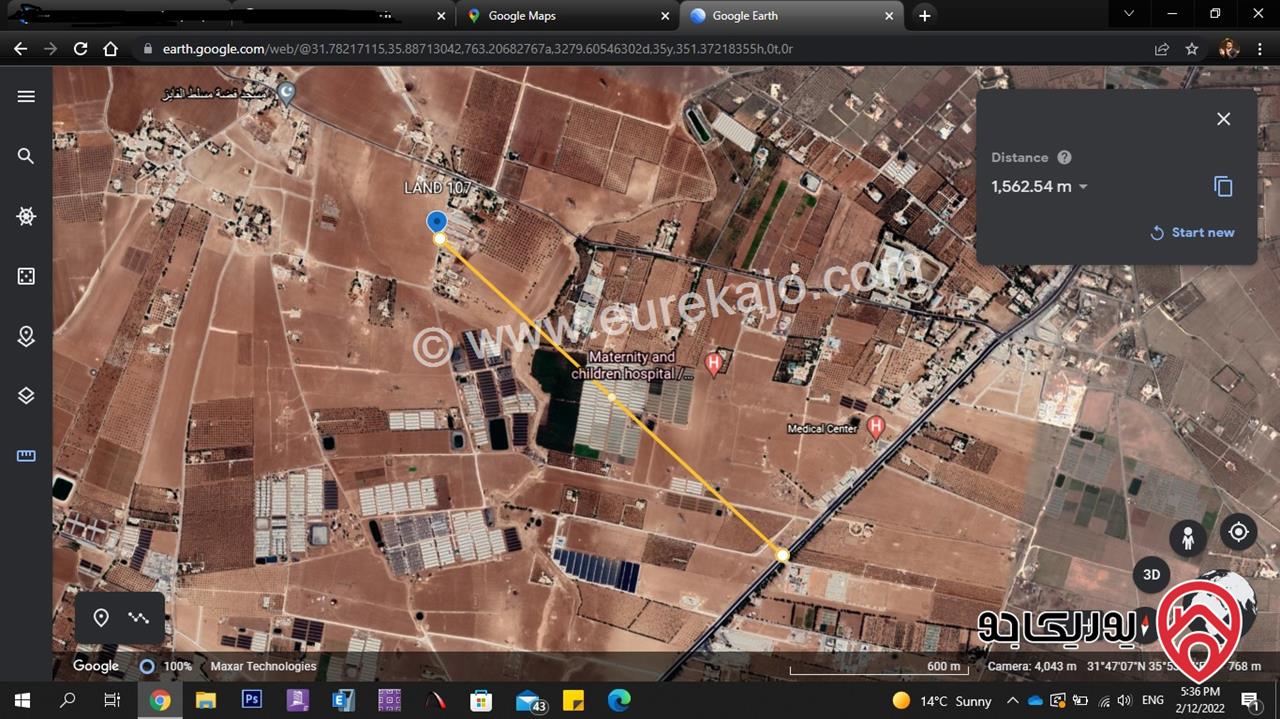The width and height of the screenshot is (1280, 719).
Task: Copy the distance value to clipboard
Action: tap(1223, 187)
